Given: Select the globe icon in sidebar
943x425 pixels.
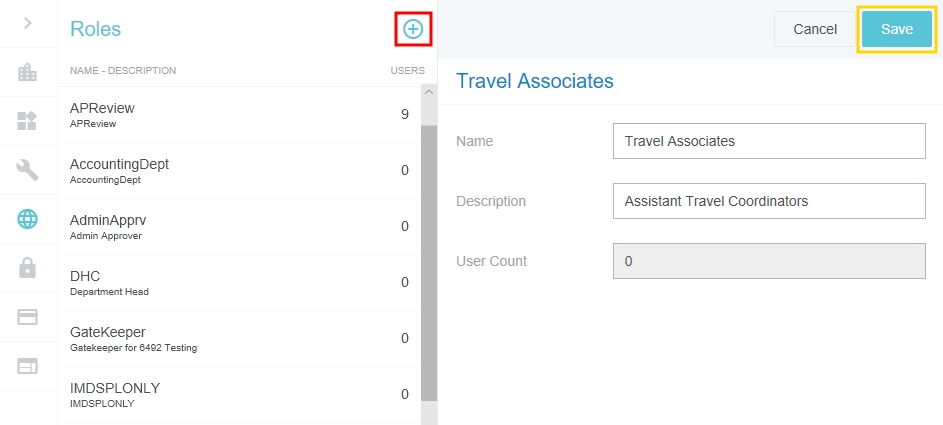Looking at the screenshot, I should [28, 219].
